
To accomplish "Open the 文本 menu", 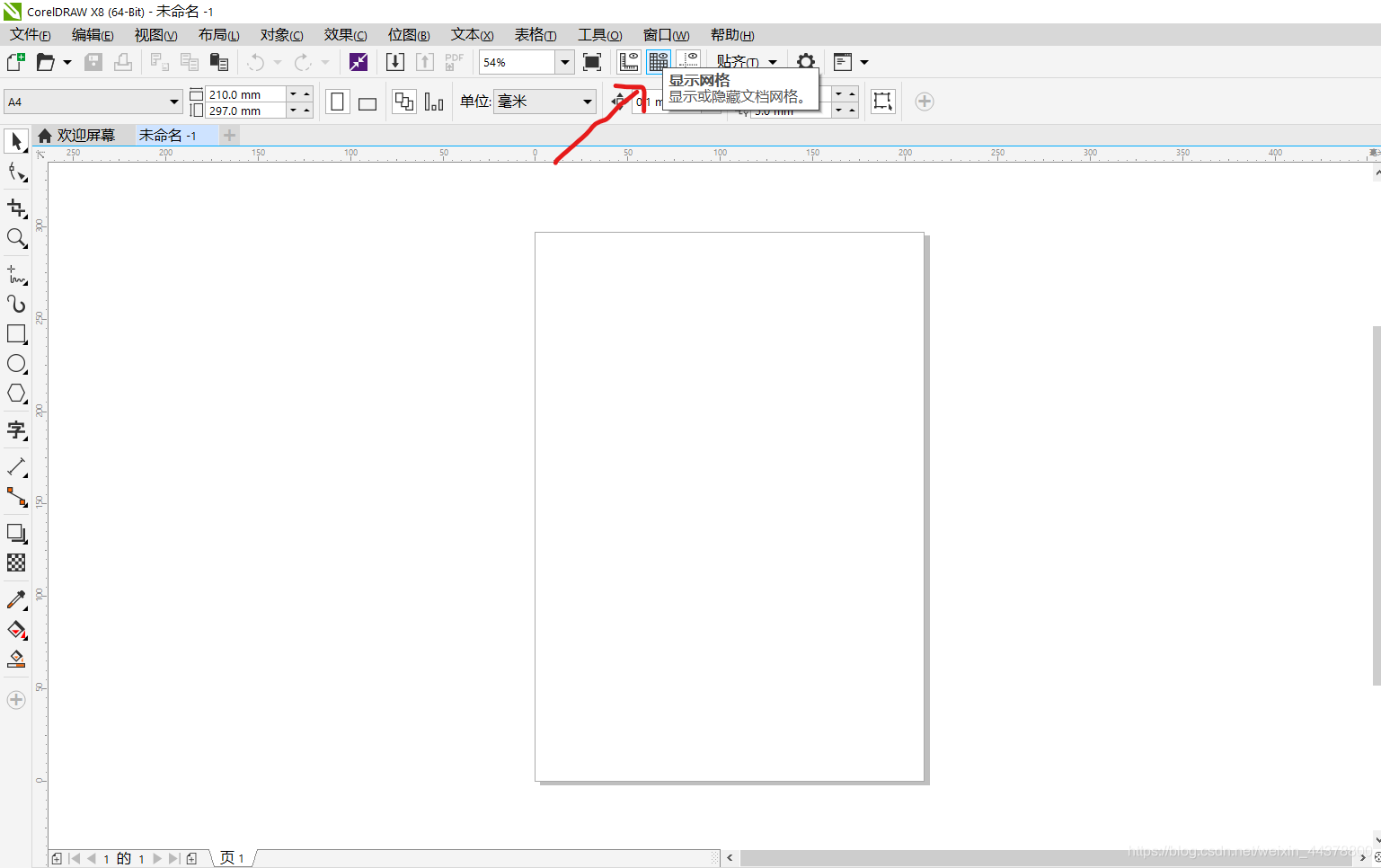I will coord(472,35).
